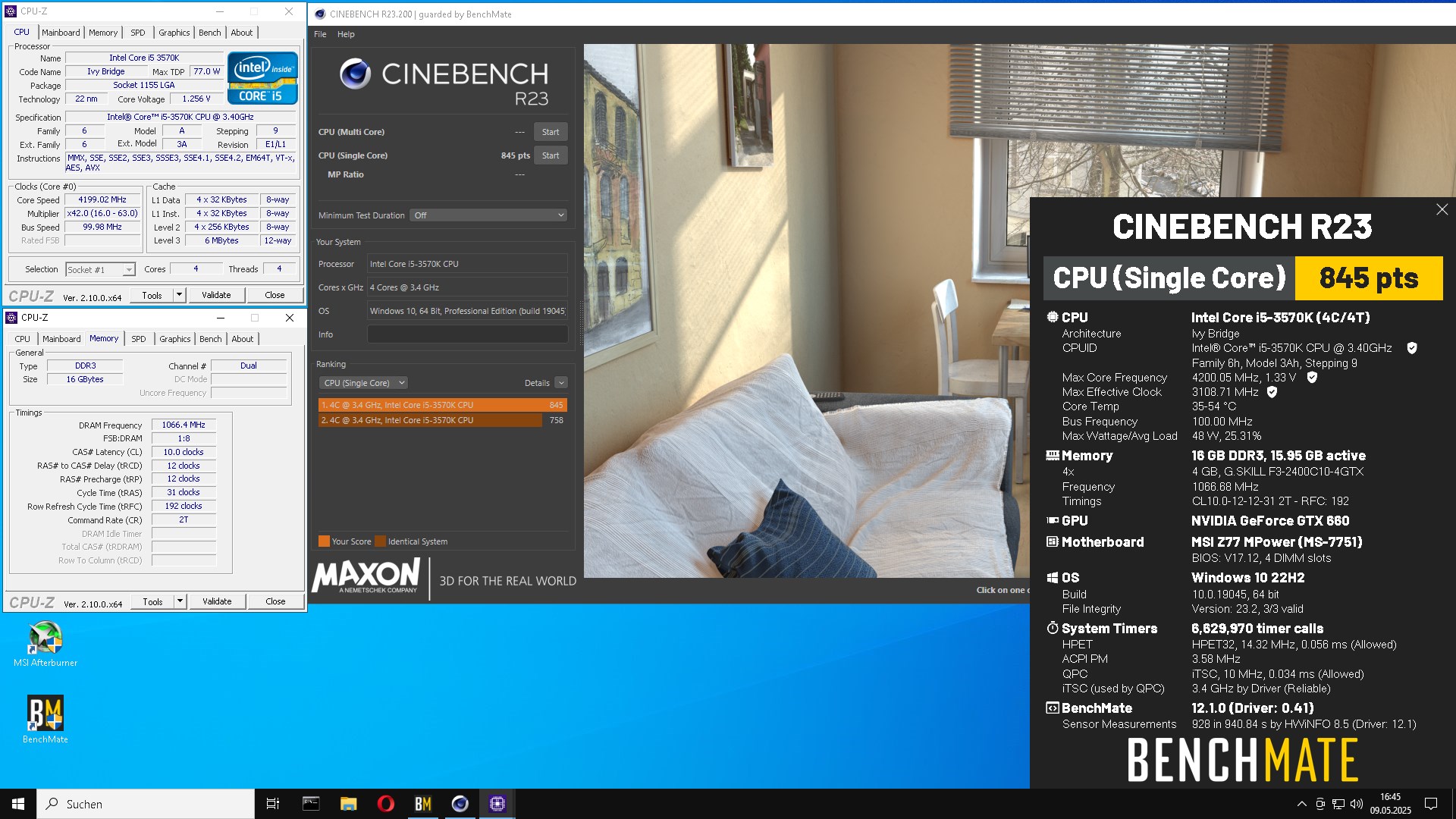Click the Info input field in Cinebench
Image resolution: width=1456 pixels, height=819 pixels.
tap(467, 334)
